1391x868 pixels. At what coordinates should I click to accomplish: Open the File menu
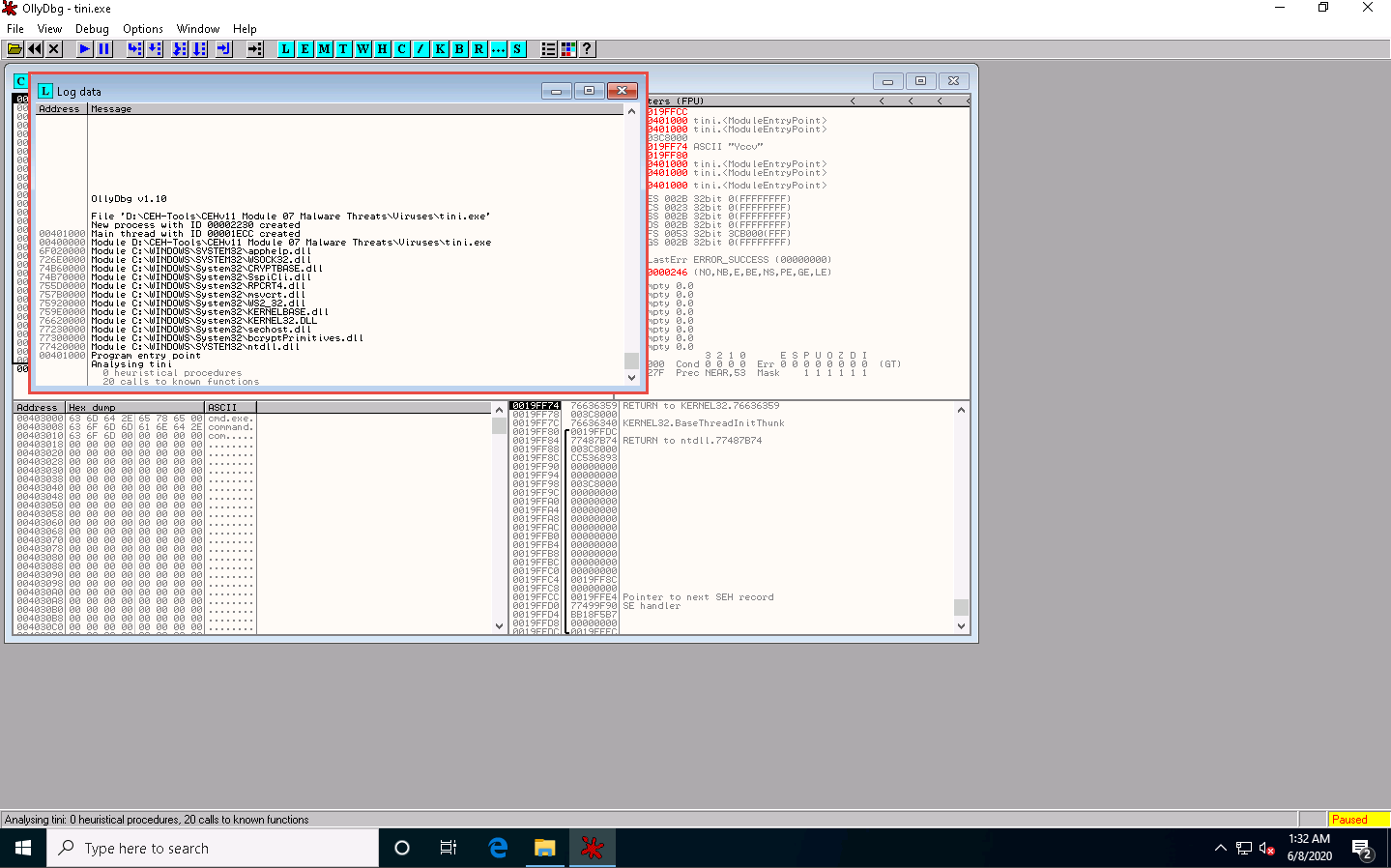pyautogui.click(x=15, y=29)
